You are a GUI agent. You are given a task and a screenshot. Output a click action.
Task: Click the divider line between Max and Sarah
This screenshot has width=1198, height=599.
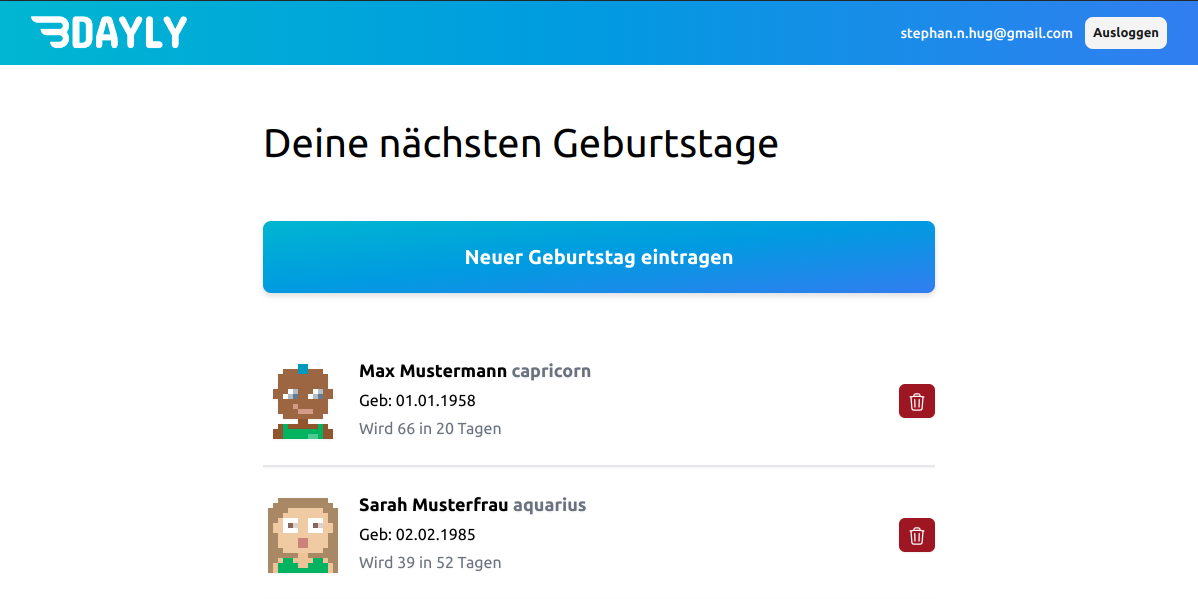[x=598, y=466]
